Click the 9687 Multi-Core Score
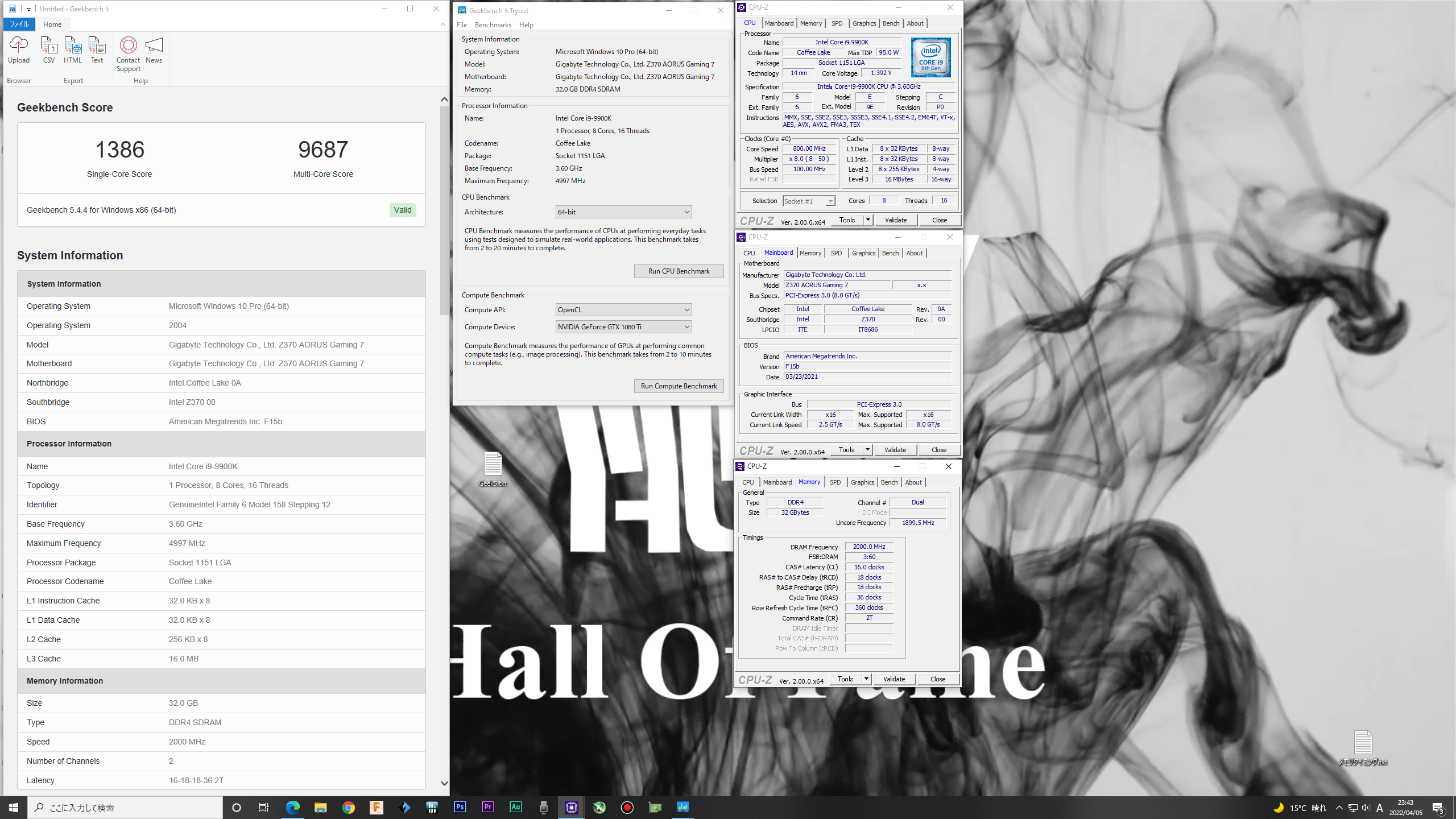The height and width of the screenshot is (819, 1456). (x=323, y=150)
